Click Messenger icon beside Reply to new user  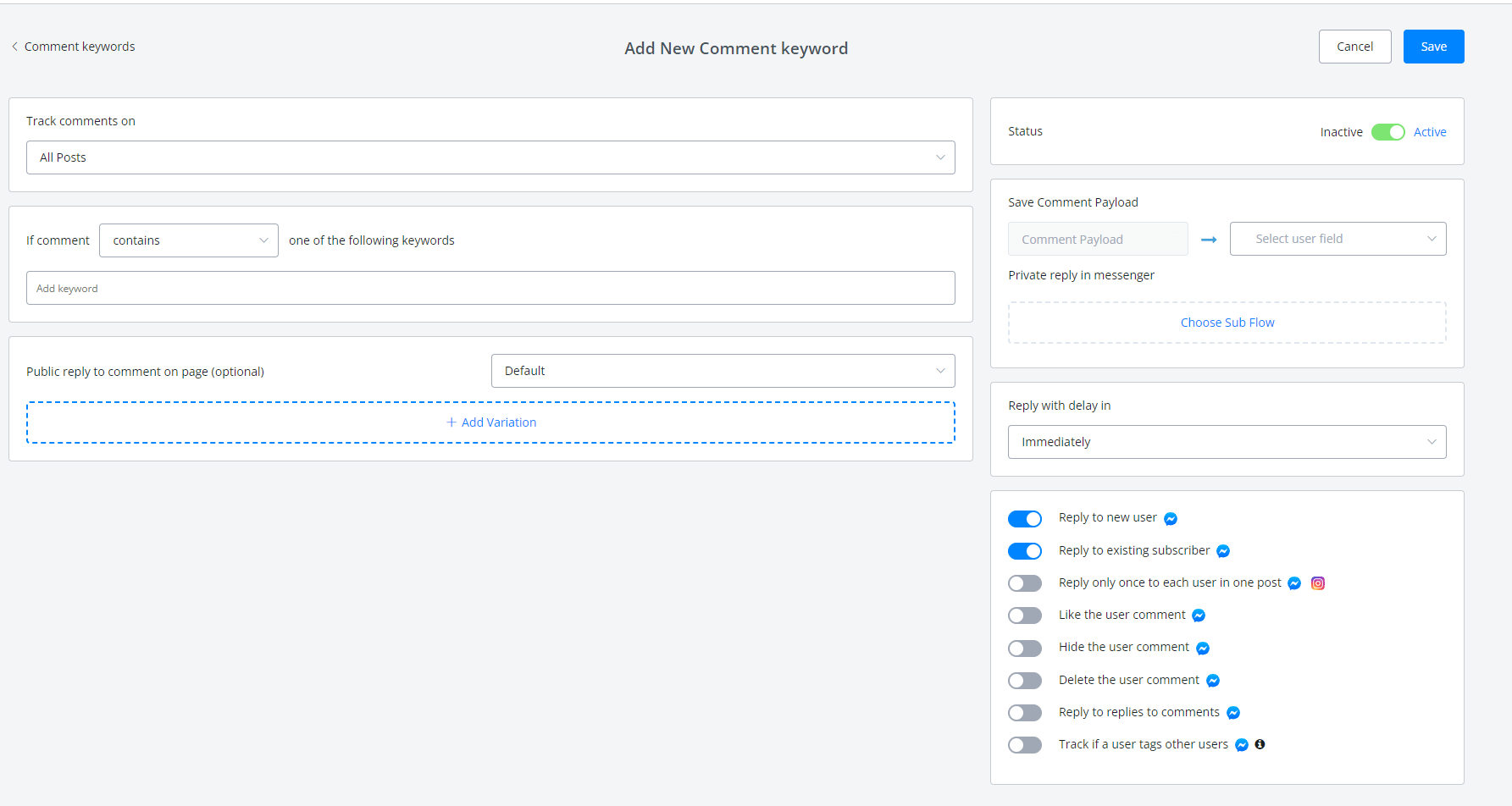1171,519
